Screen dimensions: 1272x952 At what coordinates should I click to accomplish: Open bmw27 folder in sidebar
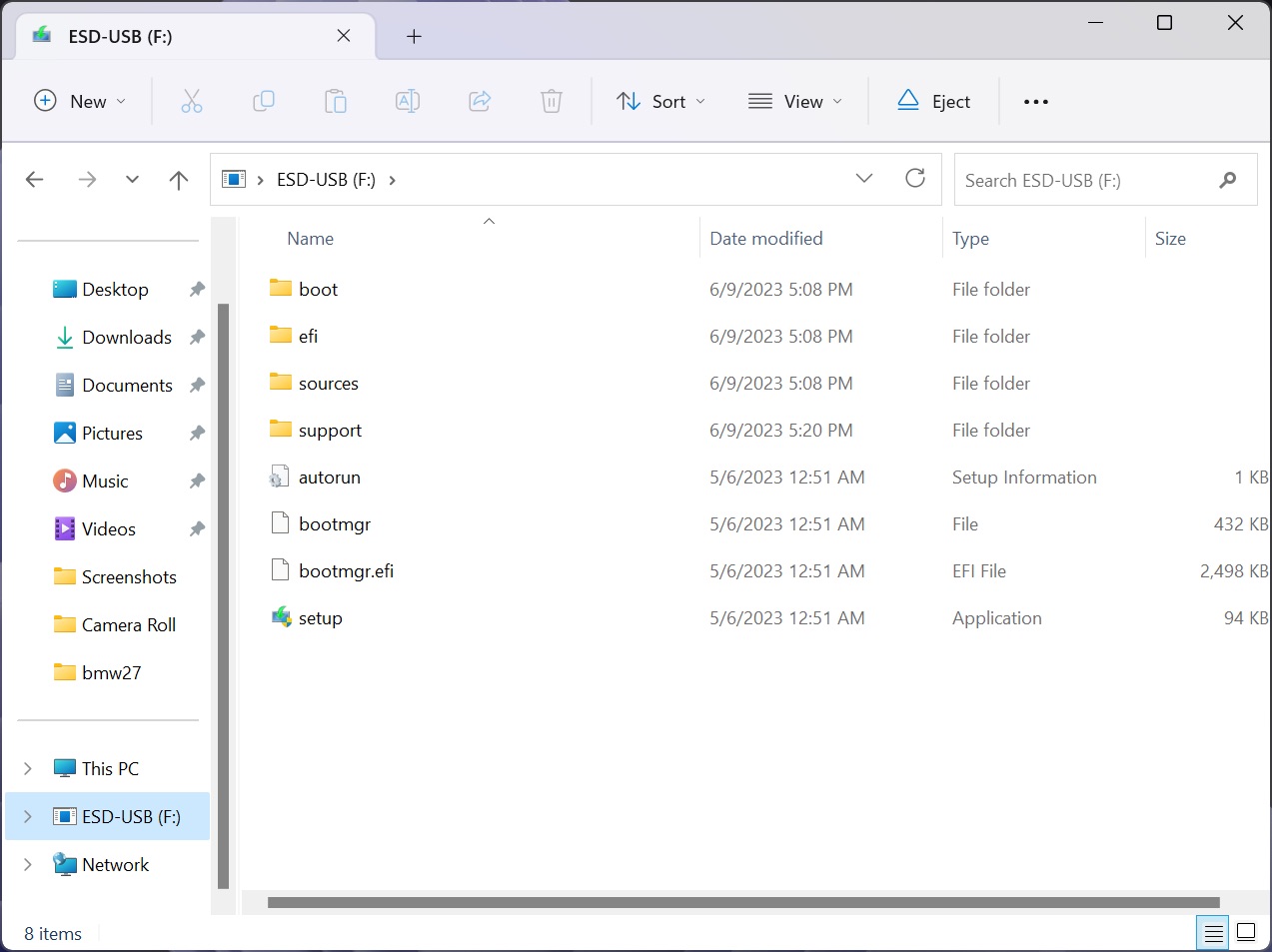(111, 673)
